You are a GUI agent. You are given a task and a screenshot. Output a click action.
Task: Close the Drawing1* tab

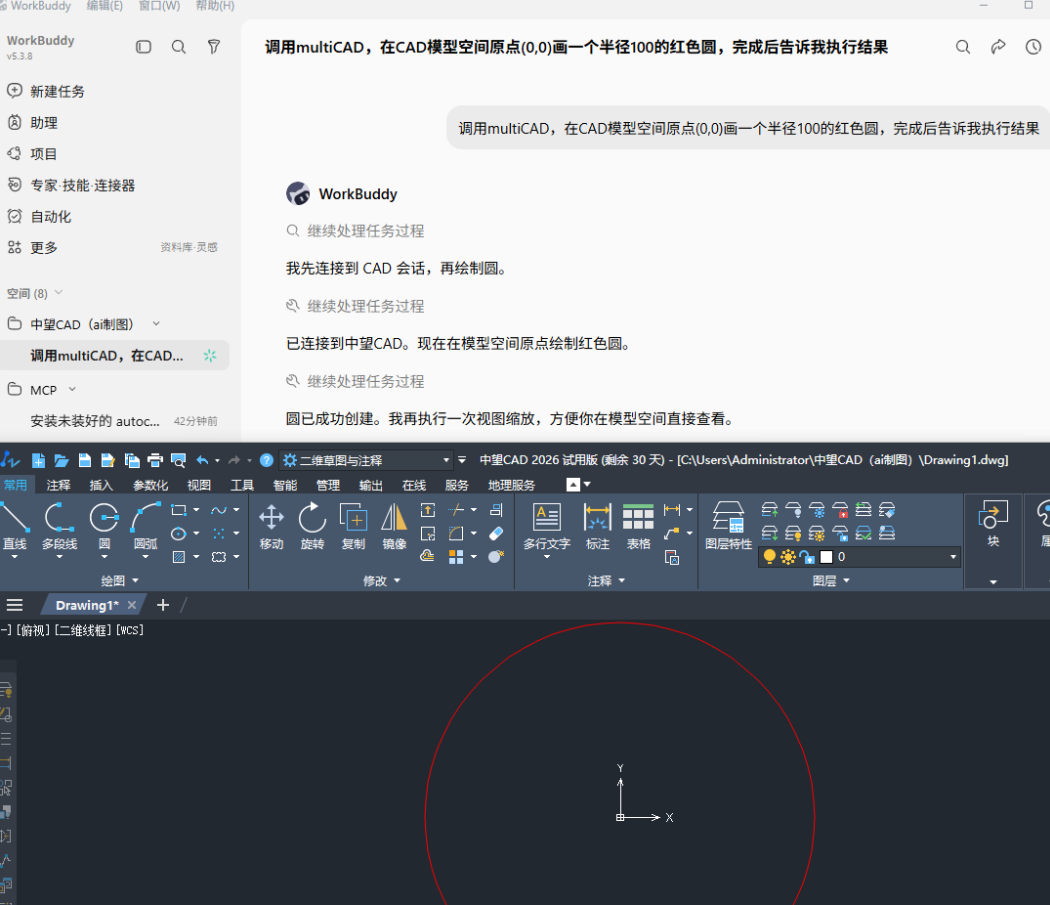coord(132,605)
